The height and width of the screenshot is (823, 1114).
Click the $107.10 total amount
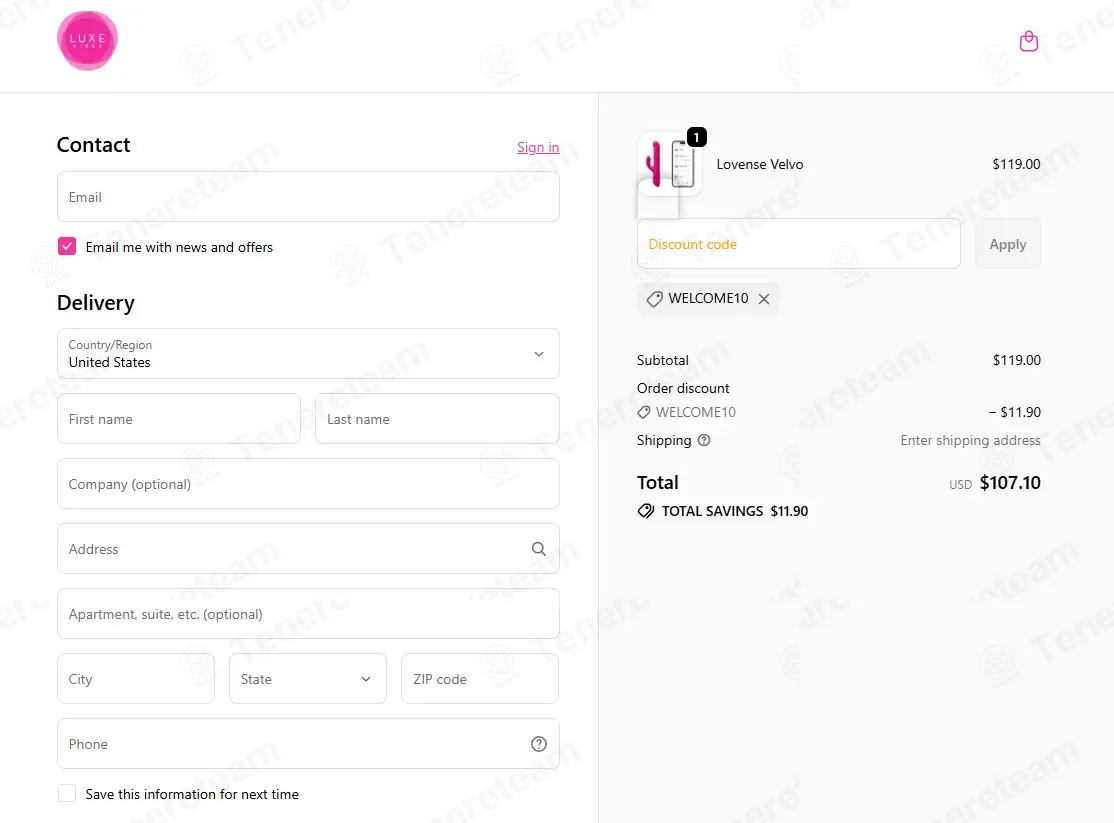[1010, 483]
